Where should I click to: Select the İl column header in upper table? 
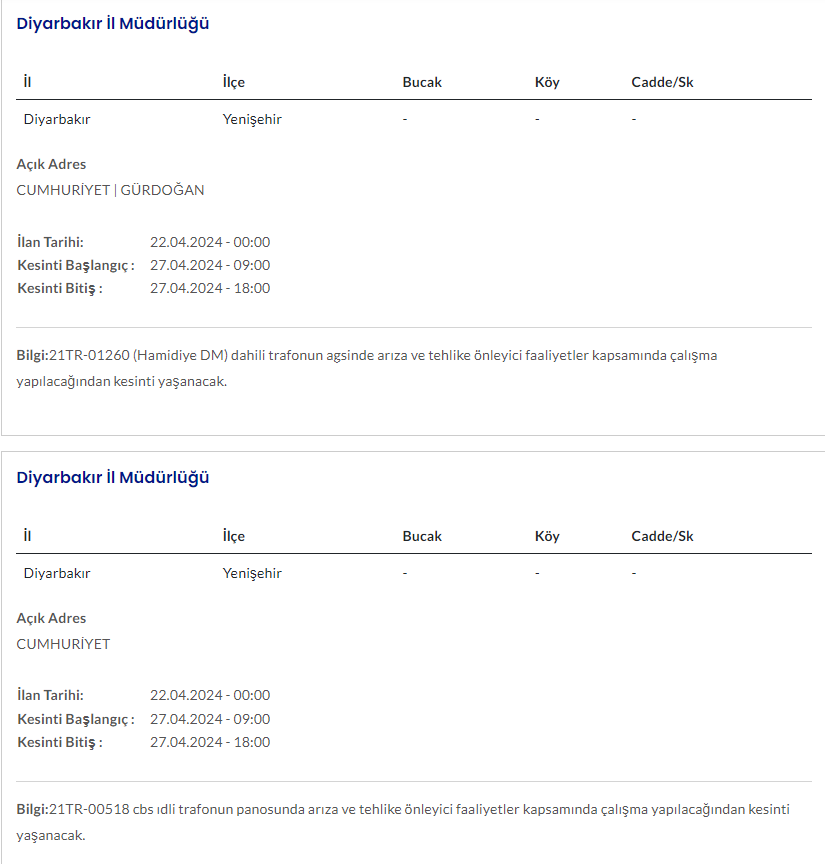tap(28, 82)
